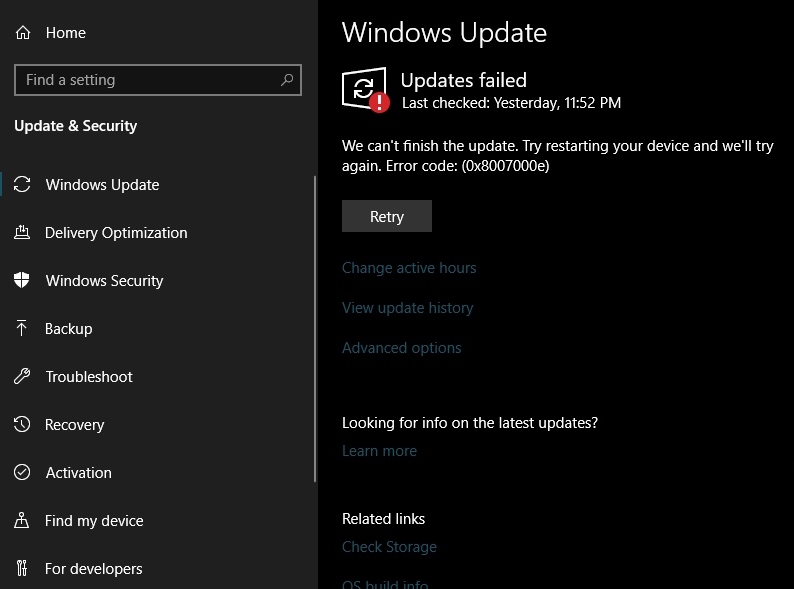Open the OS build info link
Image resolution: width=794 pixels, height=589 pixels.
tap(385, 584)
